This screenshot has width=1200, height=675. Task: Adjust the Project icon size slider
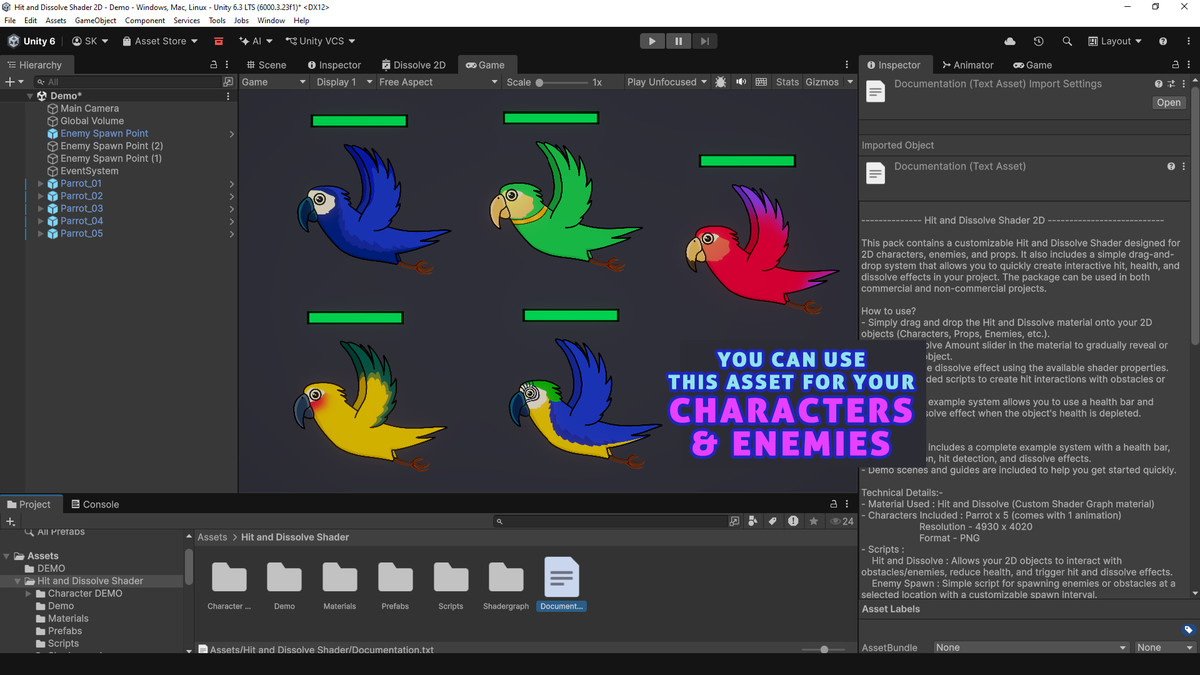click(824, 650)
